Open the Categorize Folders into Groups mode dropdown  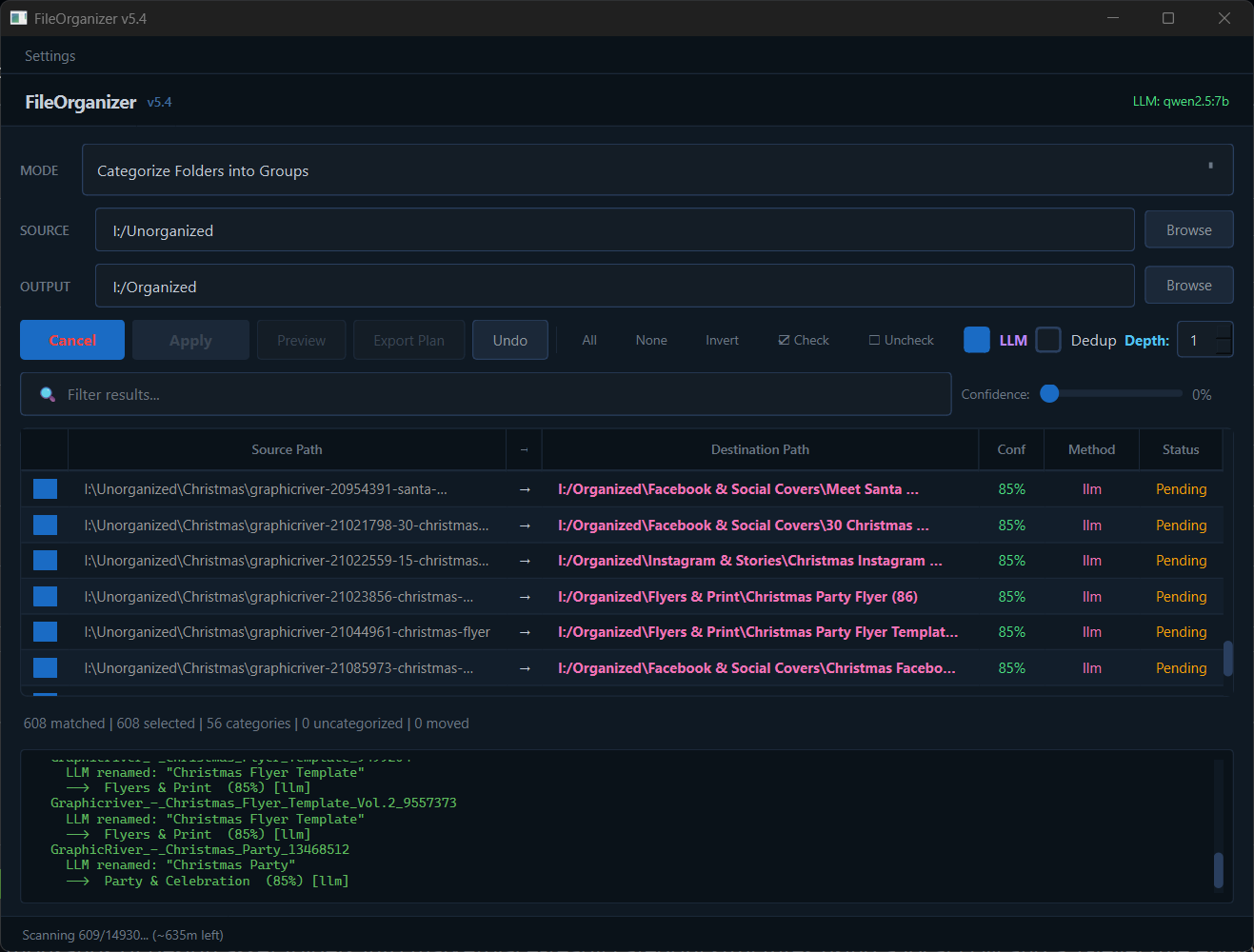[658, 169]
